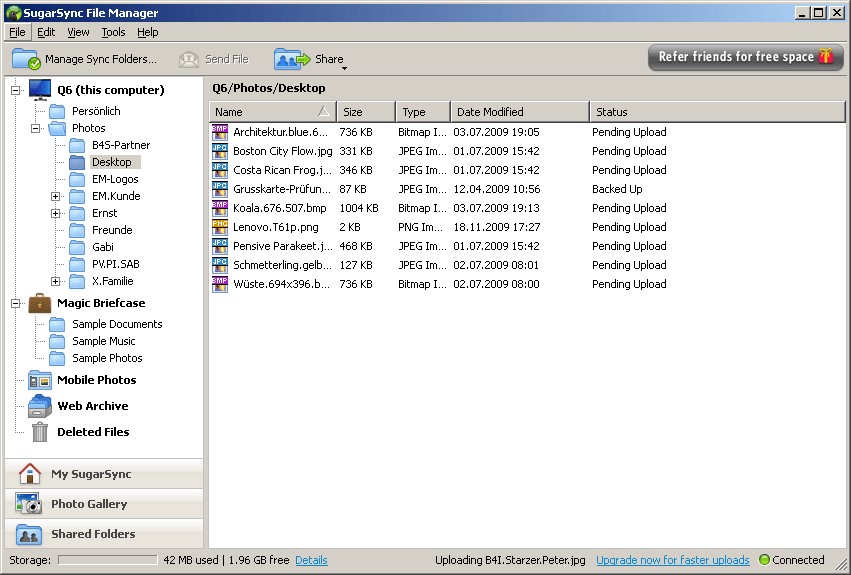
Task: Expand the EM.Kunde folder node
Action: [x=56, y=196]
